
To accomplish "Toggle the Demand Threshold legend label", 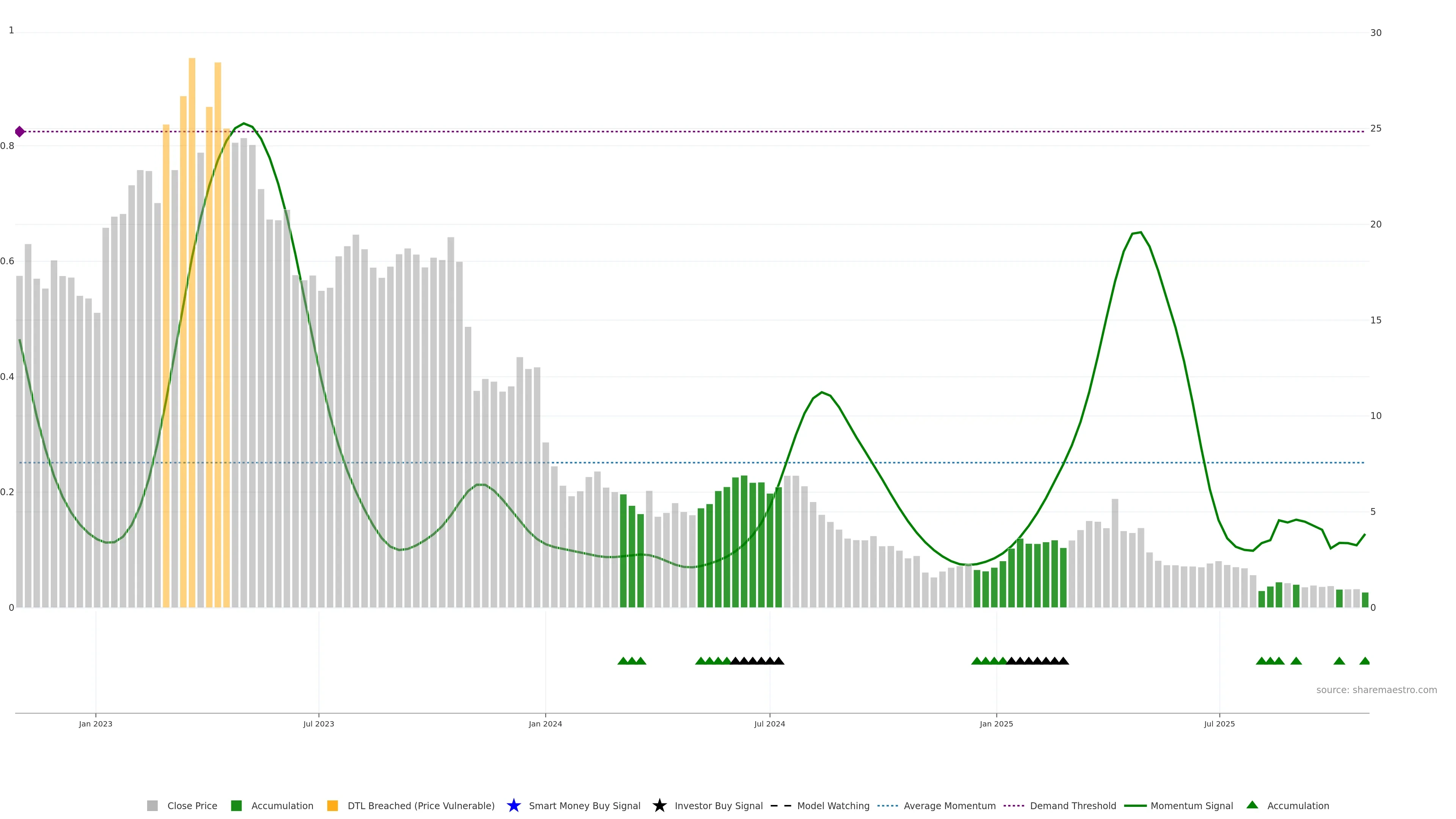I will [1073, 805].
